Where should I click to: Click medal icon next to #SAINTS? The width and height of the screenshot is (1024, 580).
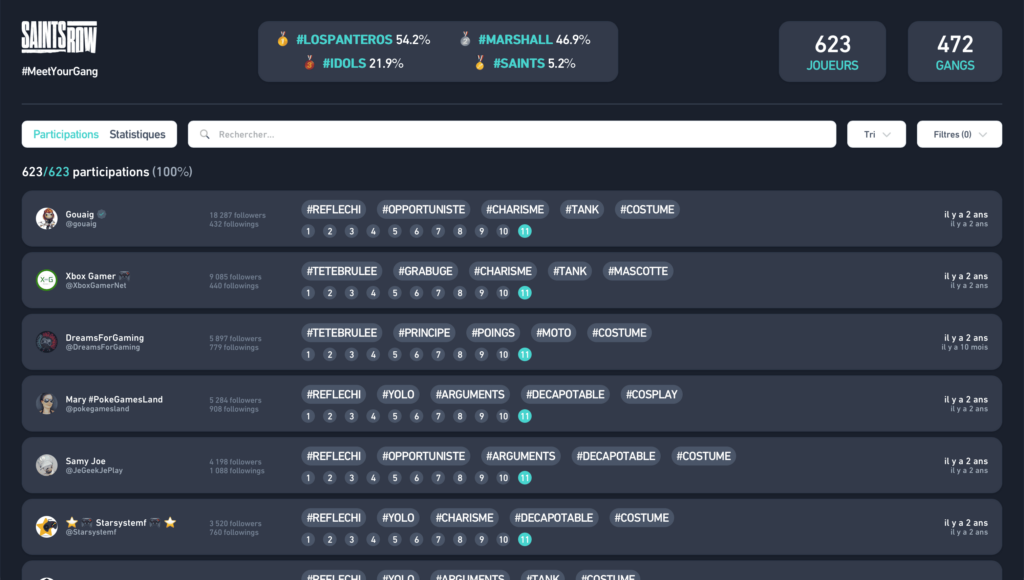click(x=480, y=63)
